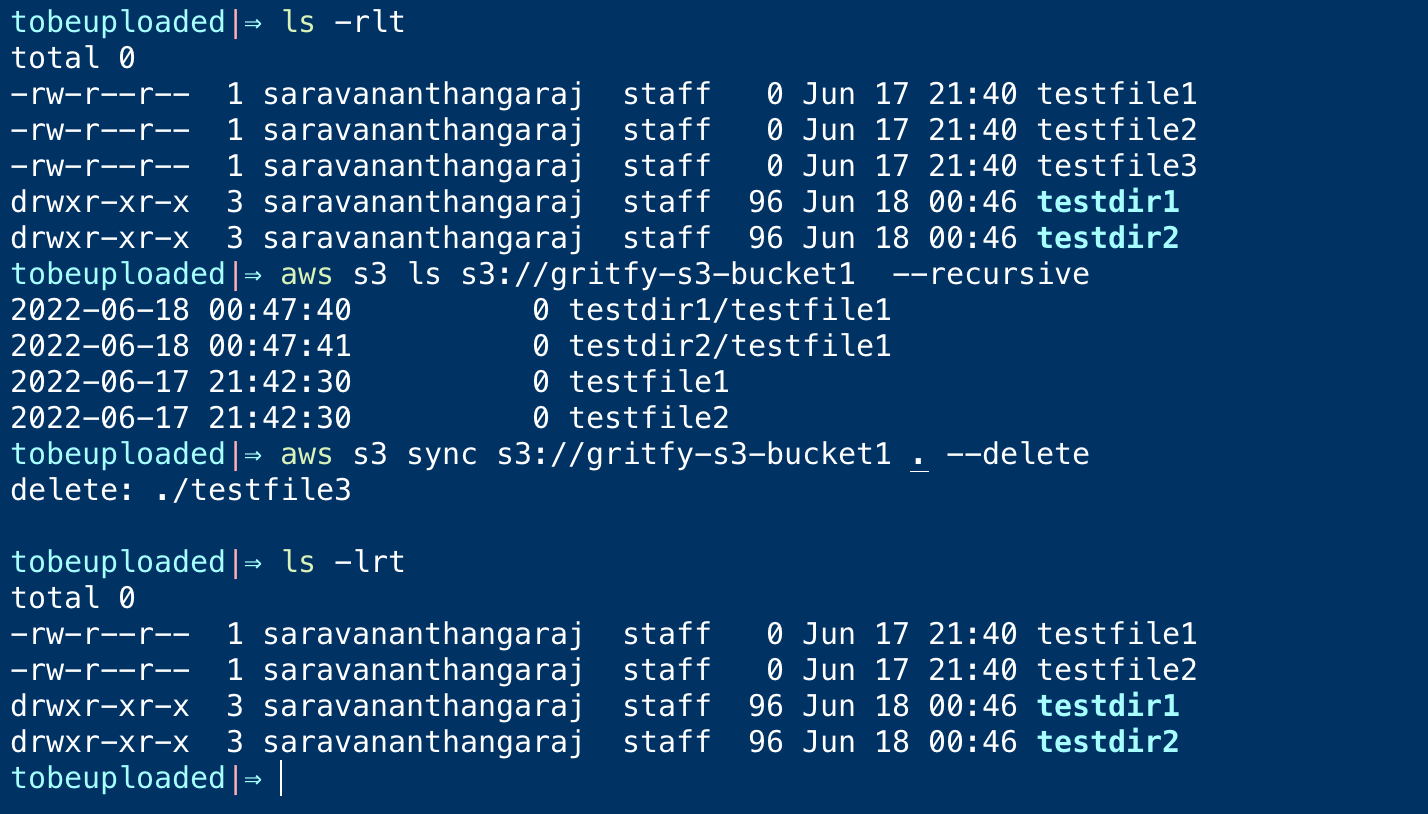Click the prompt arrow on the last line
This screenshot has height=814, width=1428.
tap(253, 778)
